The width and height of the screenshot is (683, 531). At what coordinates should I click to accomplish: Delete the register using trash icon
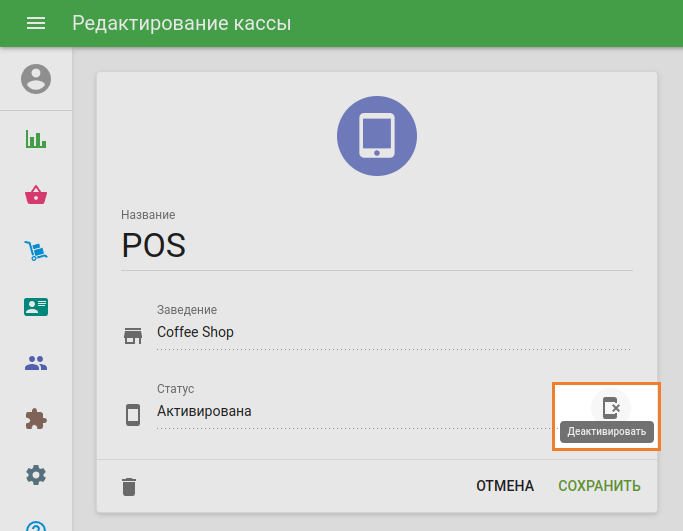129,487
